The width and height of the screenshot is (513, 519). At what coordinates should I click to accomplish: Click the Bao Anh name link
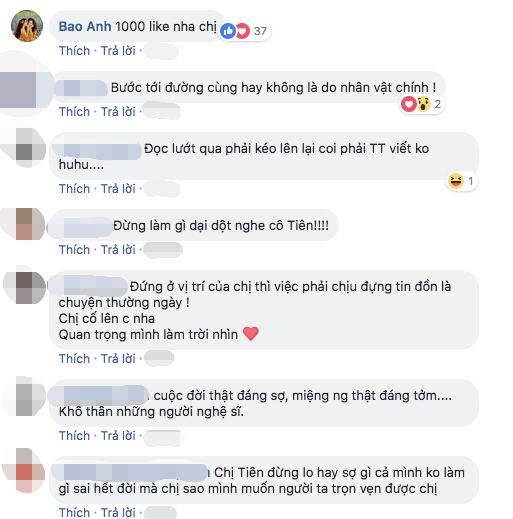click(x=85, y=27)
